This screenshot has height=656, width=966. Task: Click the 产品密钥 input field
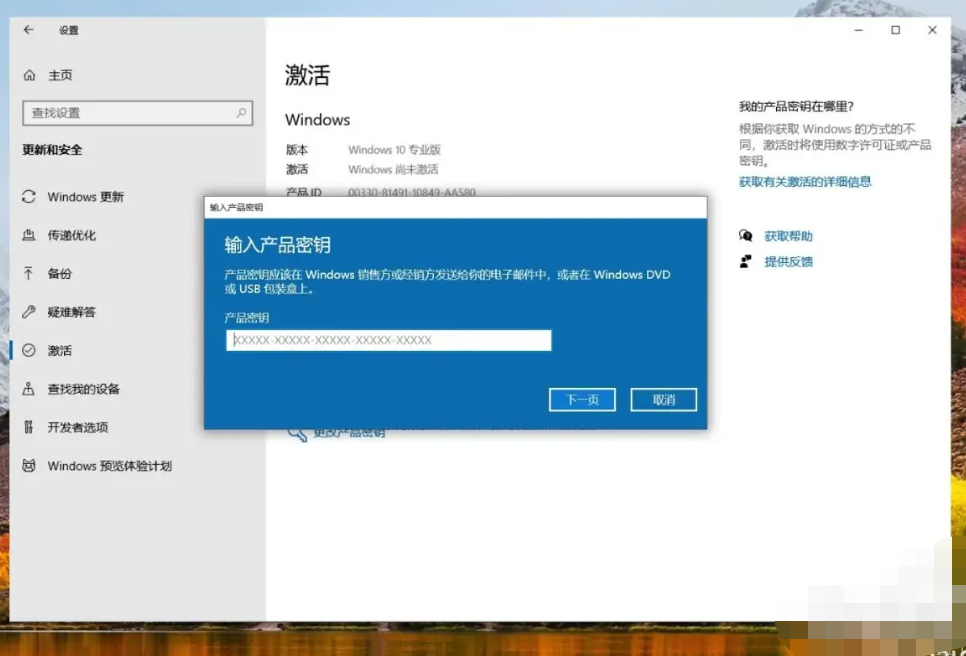[388, 340]
